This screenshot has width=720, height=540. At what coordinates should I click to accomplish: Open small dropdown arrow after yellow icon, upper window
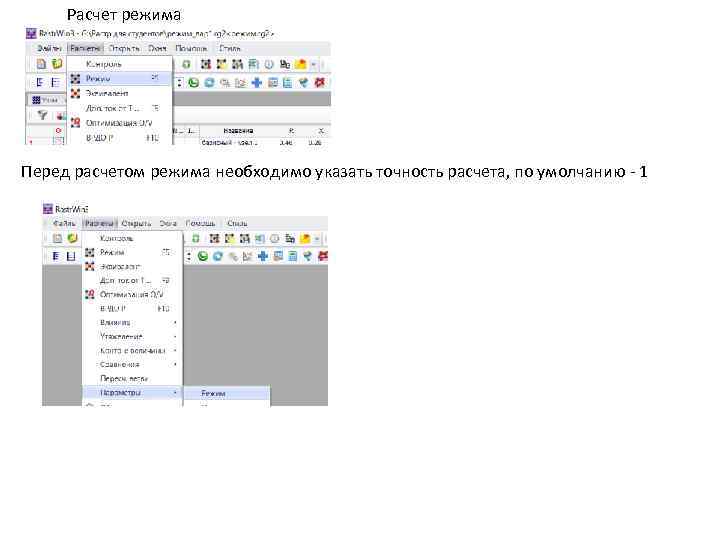click(x=314, y=65)
